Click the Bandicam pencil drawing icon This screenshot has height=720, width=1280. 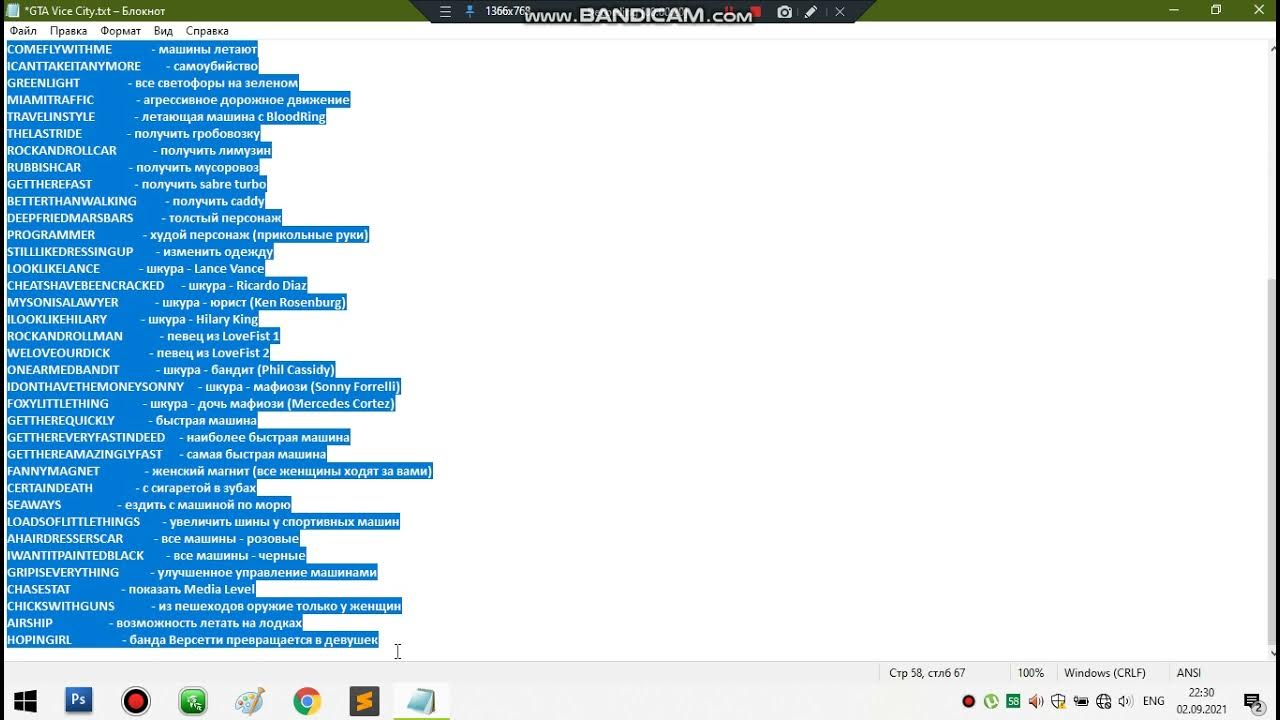point(811,12)
